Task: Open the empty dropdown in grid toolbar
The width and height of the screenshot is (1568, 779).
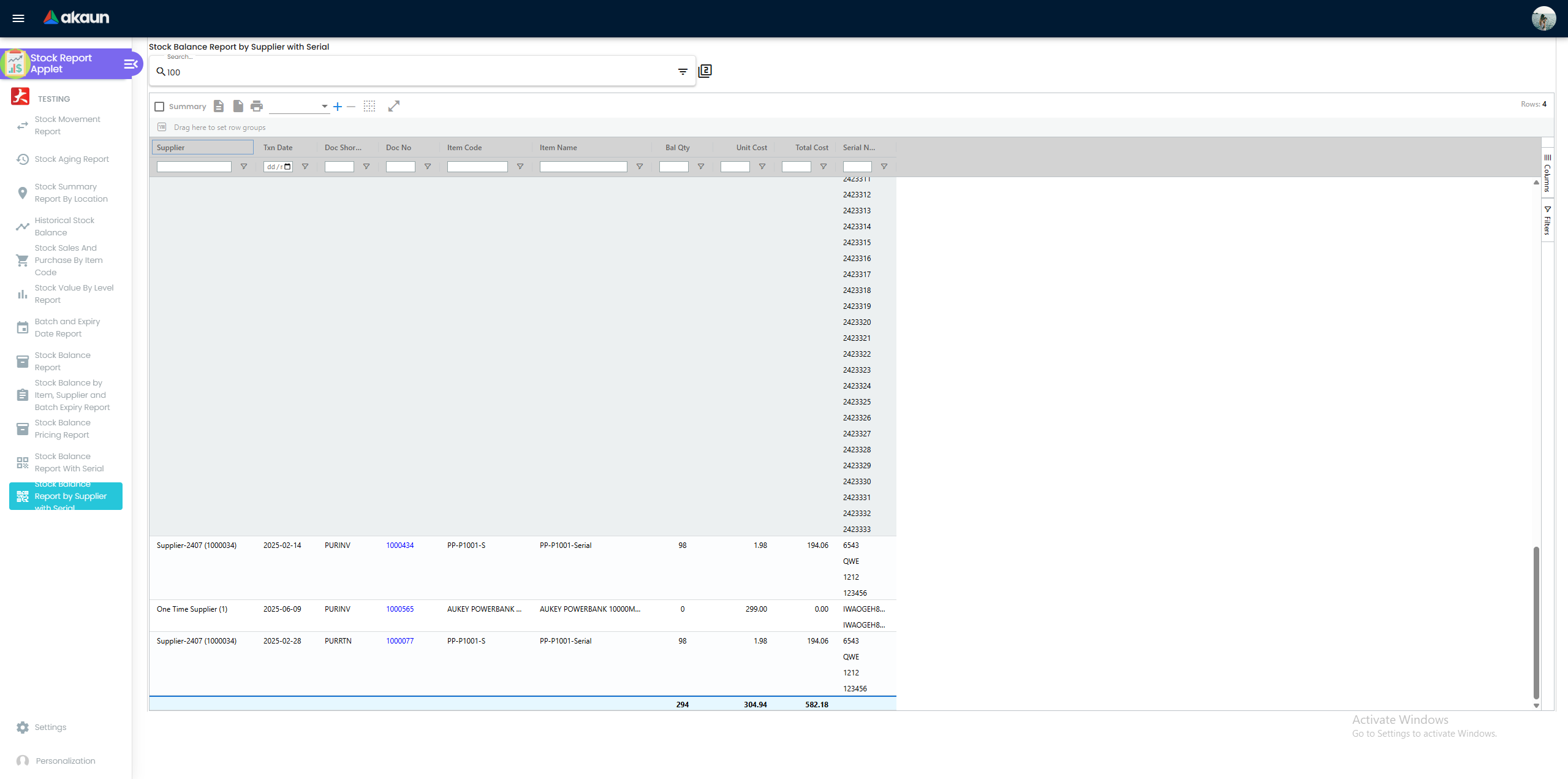Action: coord(299,107)
